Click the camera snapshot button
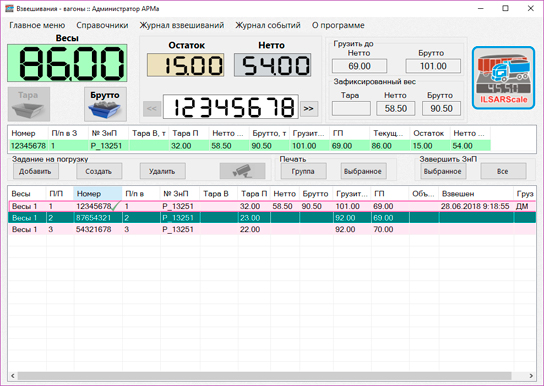 pos(242,171)
